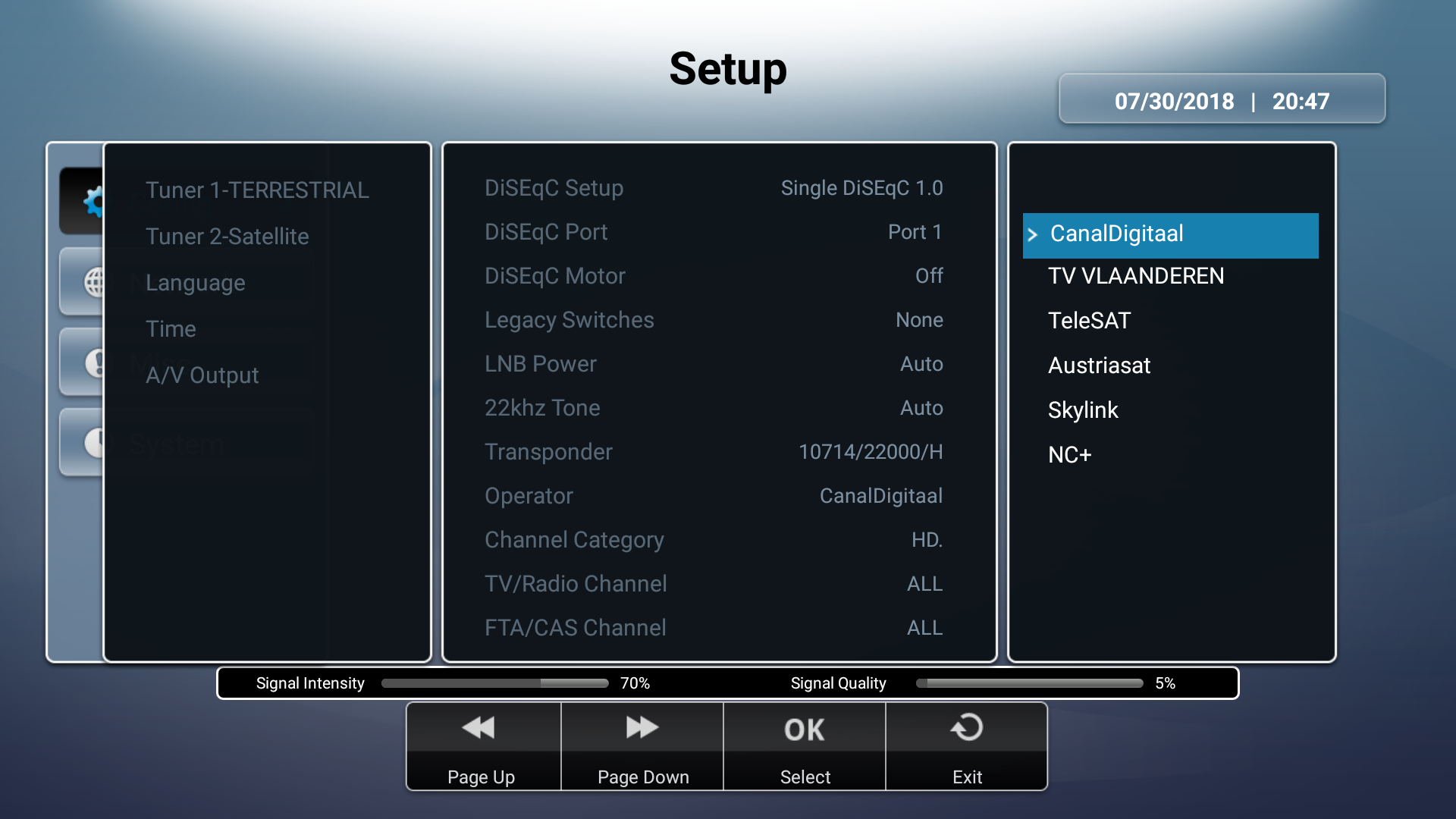Viewport: 1456px width, 819px height.
Task: Click the Signal Intensity bar
Action: coord(494,683)
